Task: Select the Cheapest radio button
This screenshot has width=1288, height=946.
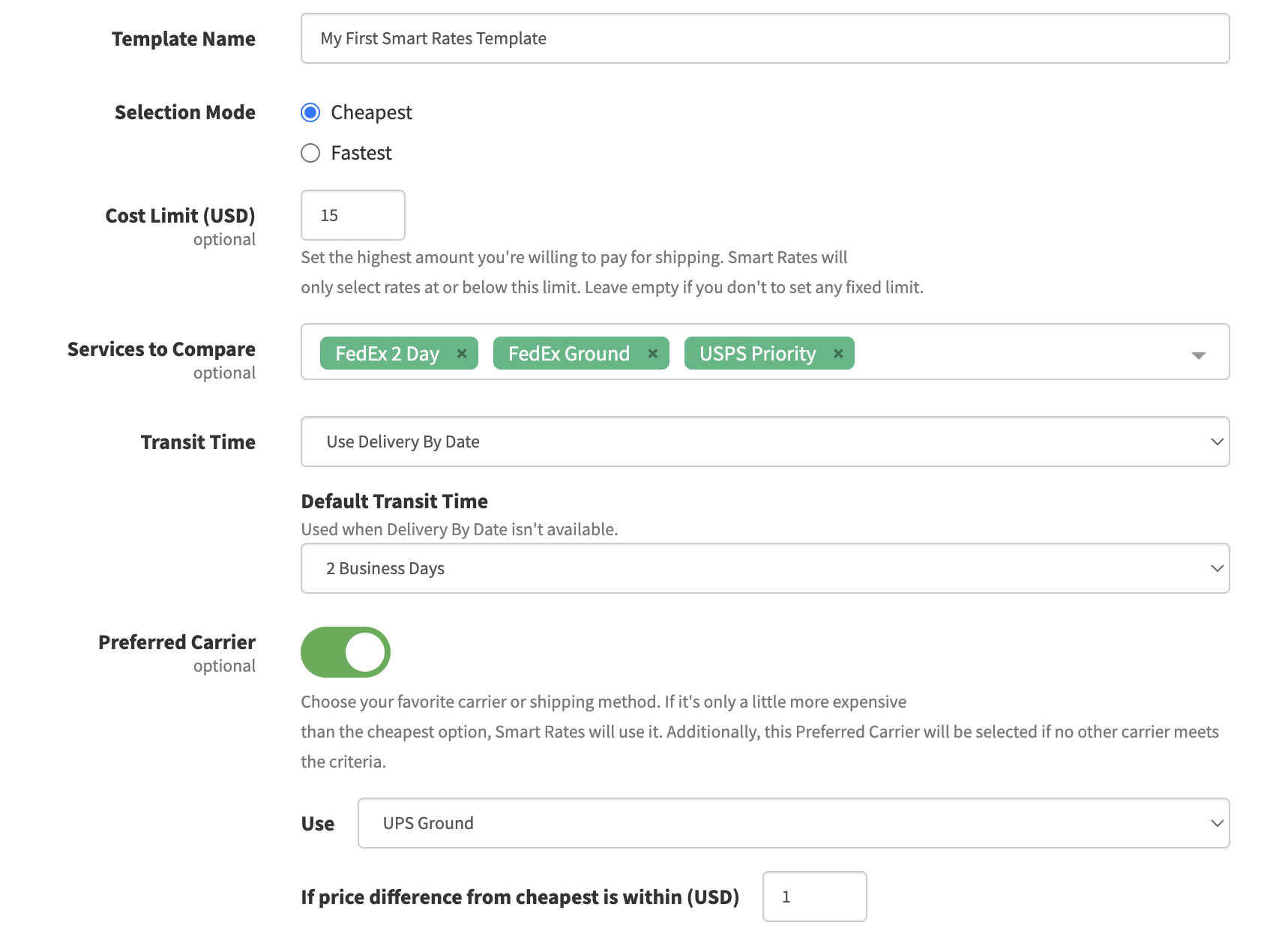Action: point(310,112)
